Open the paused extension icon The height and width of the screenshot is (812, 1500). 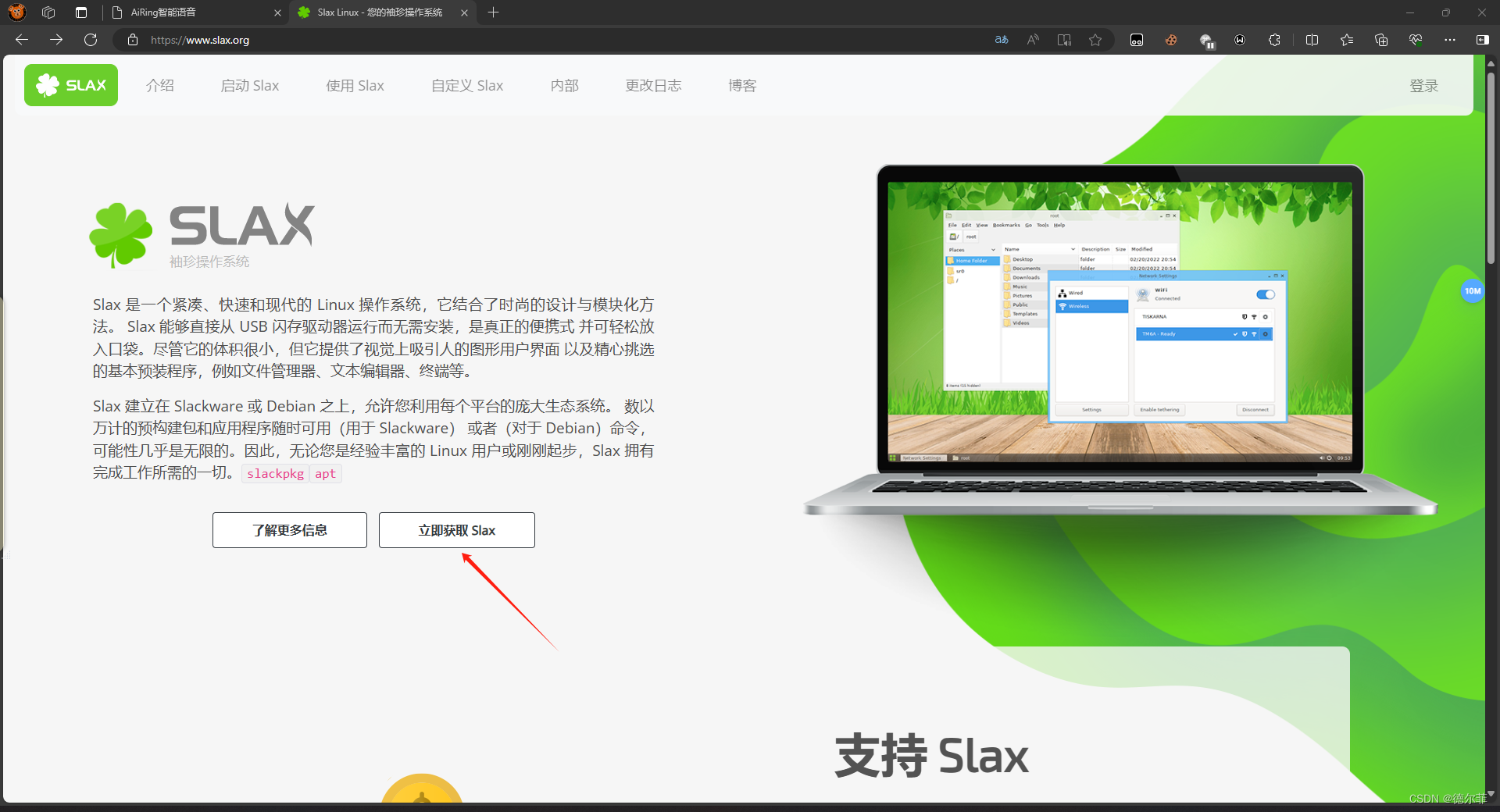pyautogui.click(x=1206, y=41)
